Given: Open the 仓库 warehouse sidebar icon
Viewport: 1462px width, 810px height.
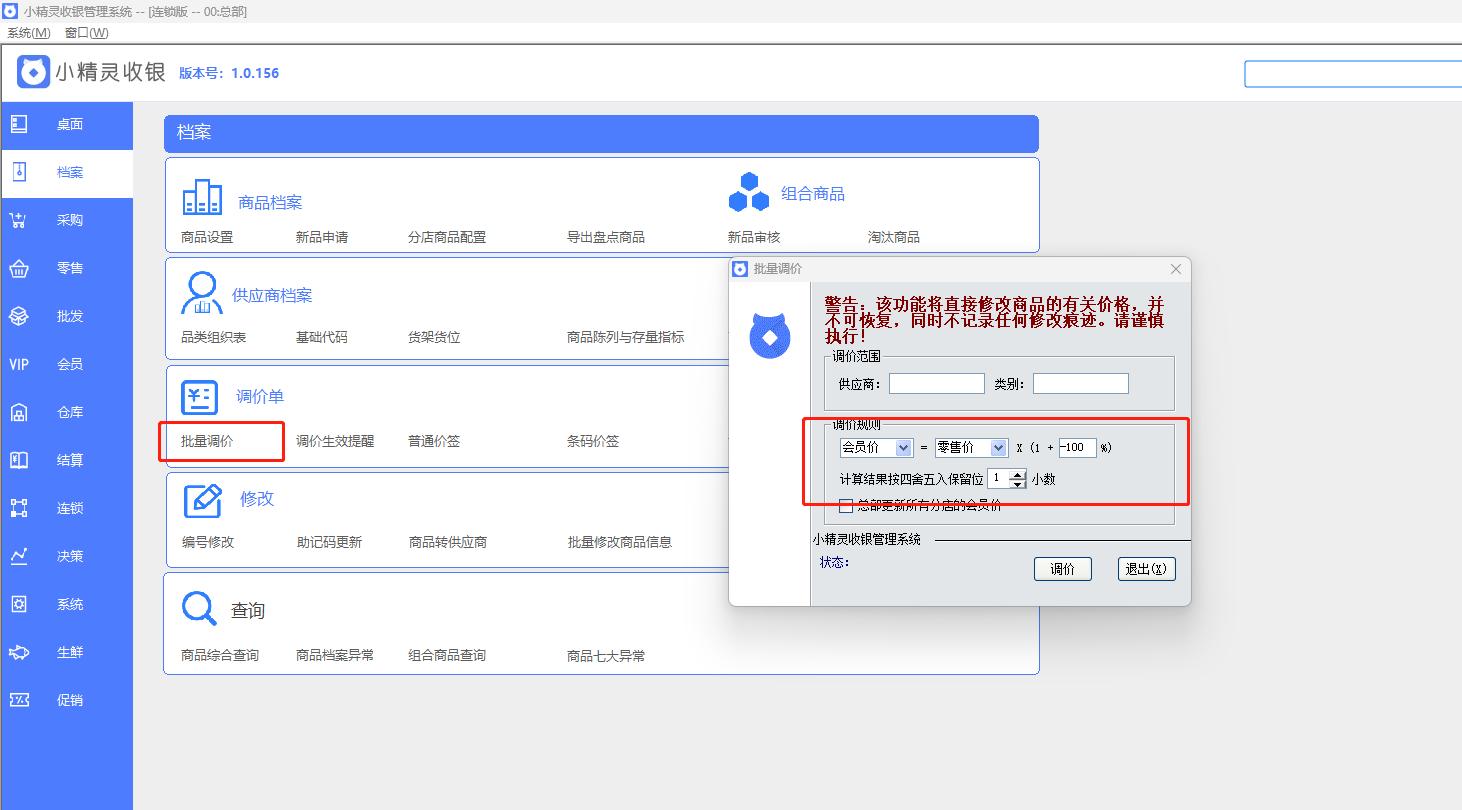Looking at the screenshot, I should click(19, 412).
